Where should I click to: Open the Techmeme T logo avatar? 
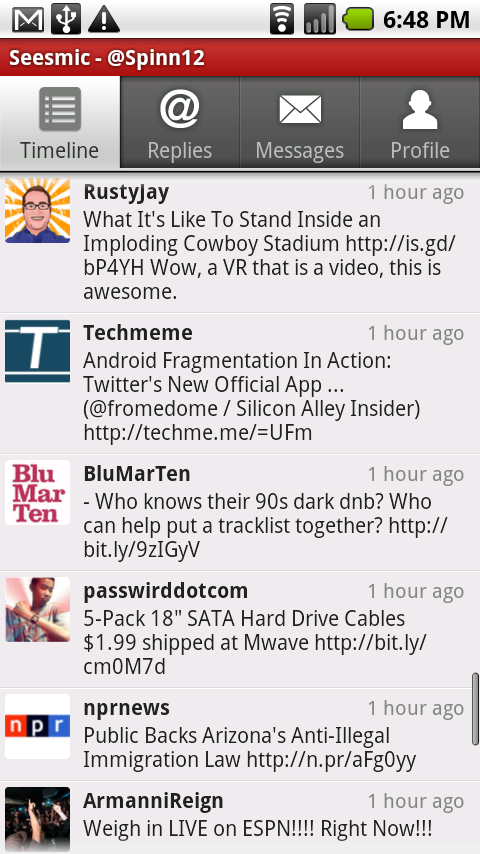[38, 351]
